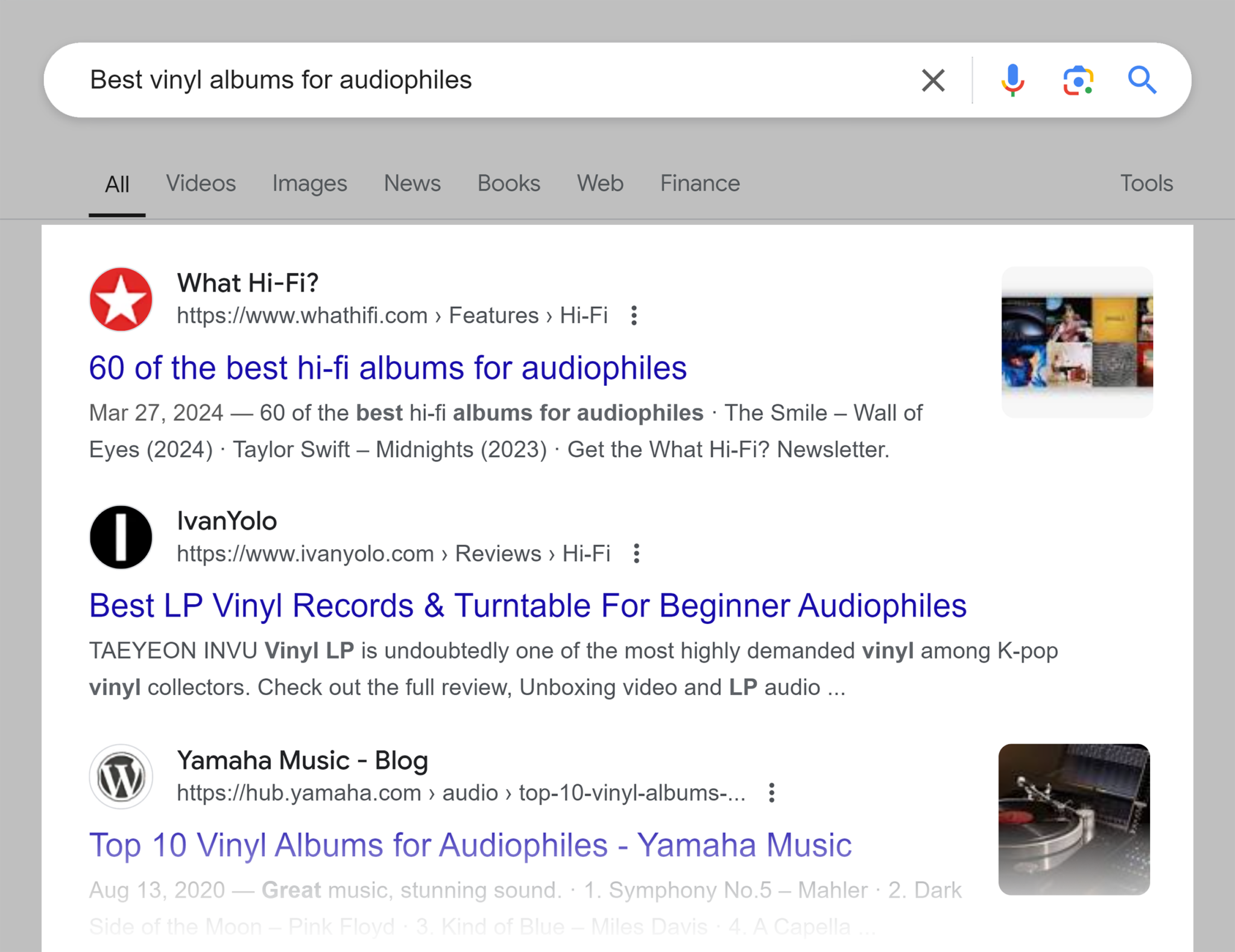Click the What Hi-Fi? album thumbnail image
The height and width of the screenshot is (952, 1235).
point(1075,340)
